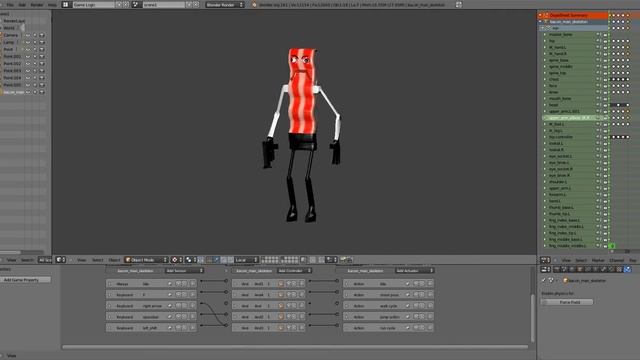Click the Blender logo icon in the info bar
This screenshot has width=640, height=360.
[254, 5]
